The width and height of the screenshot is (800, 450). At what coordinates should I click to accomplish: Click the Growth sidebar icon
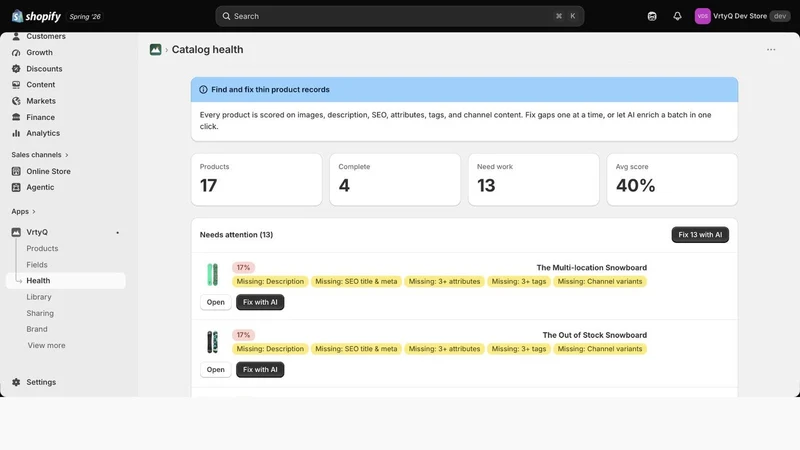[x=16, y=53]
